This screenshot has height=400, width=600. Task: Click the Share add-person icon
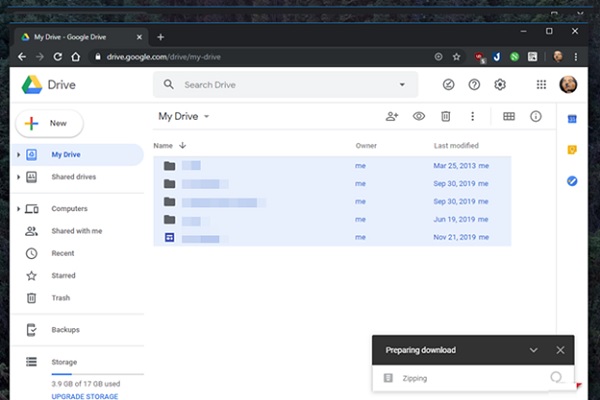tap(392, 116)
